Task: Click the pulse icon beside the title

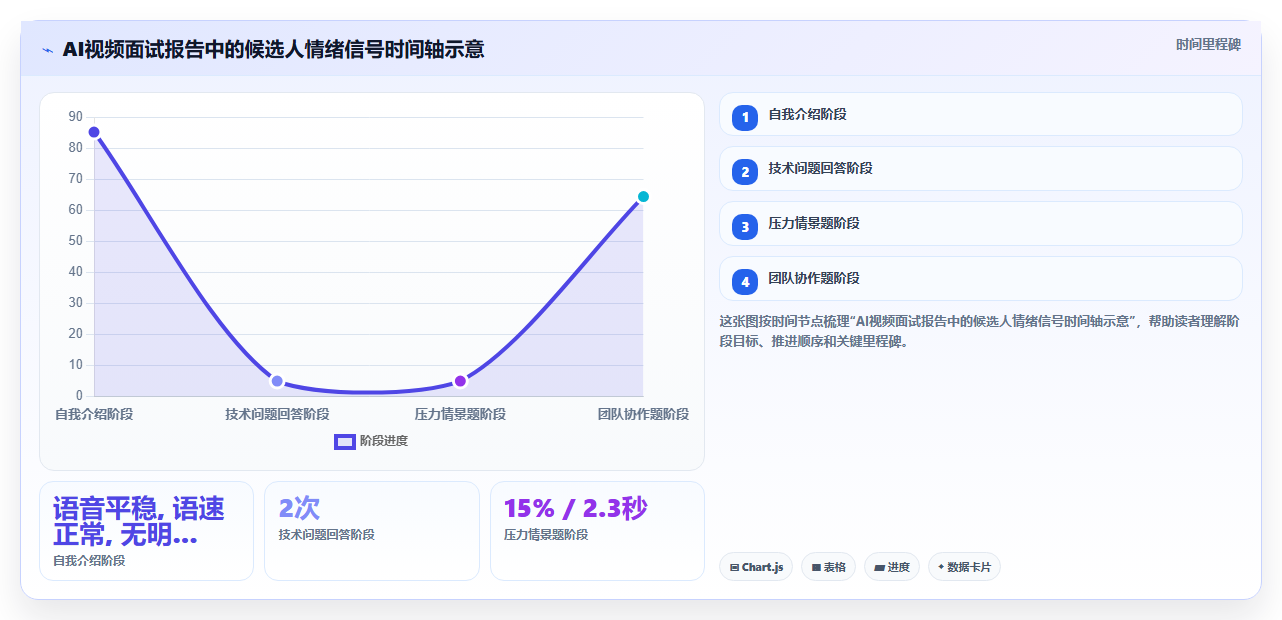Action: (47, 50)
